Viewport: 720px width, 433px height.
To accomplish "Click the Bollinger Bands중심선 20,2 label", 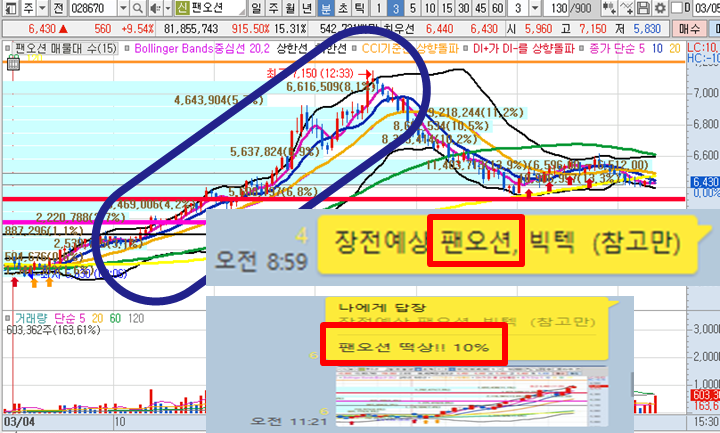I will [x=202, y=48].
